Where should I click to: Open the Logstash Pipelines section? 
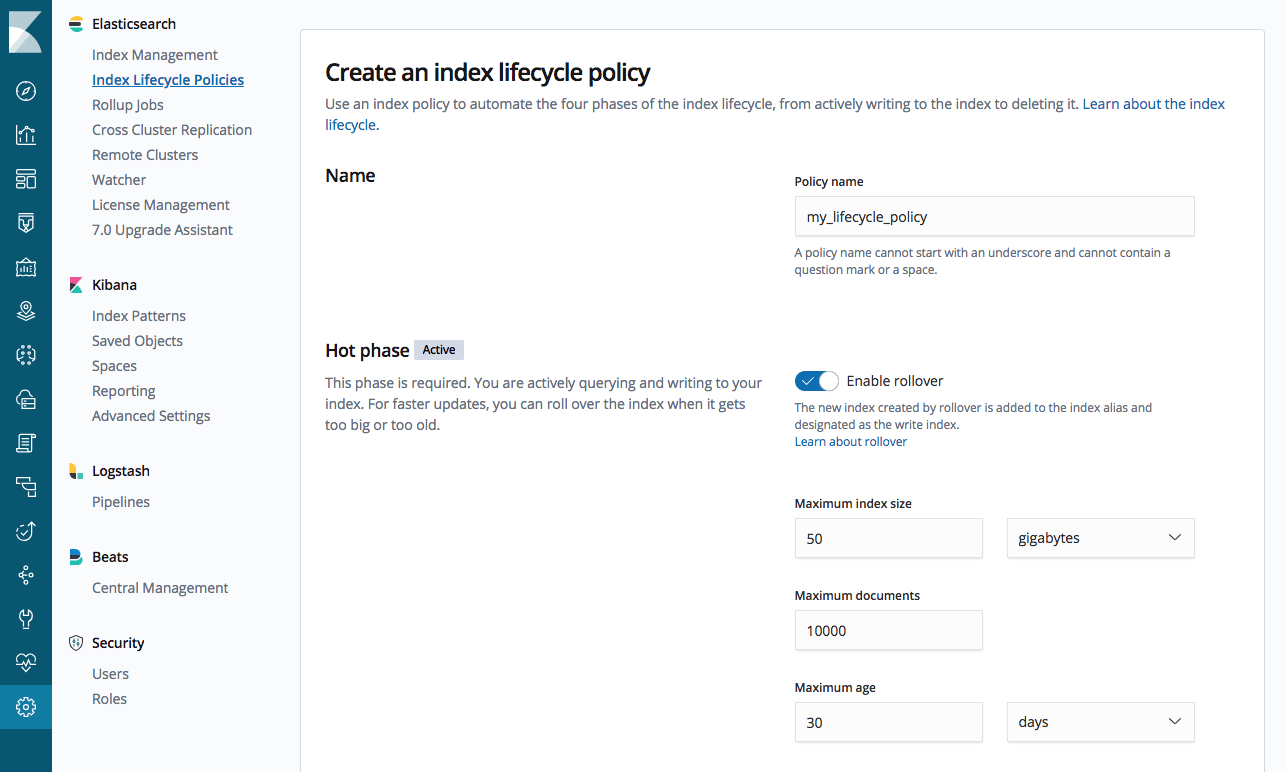(x=120, y=501)
